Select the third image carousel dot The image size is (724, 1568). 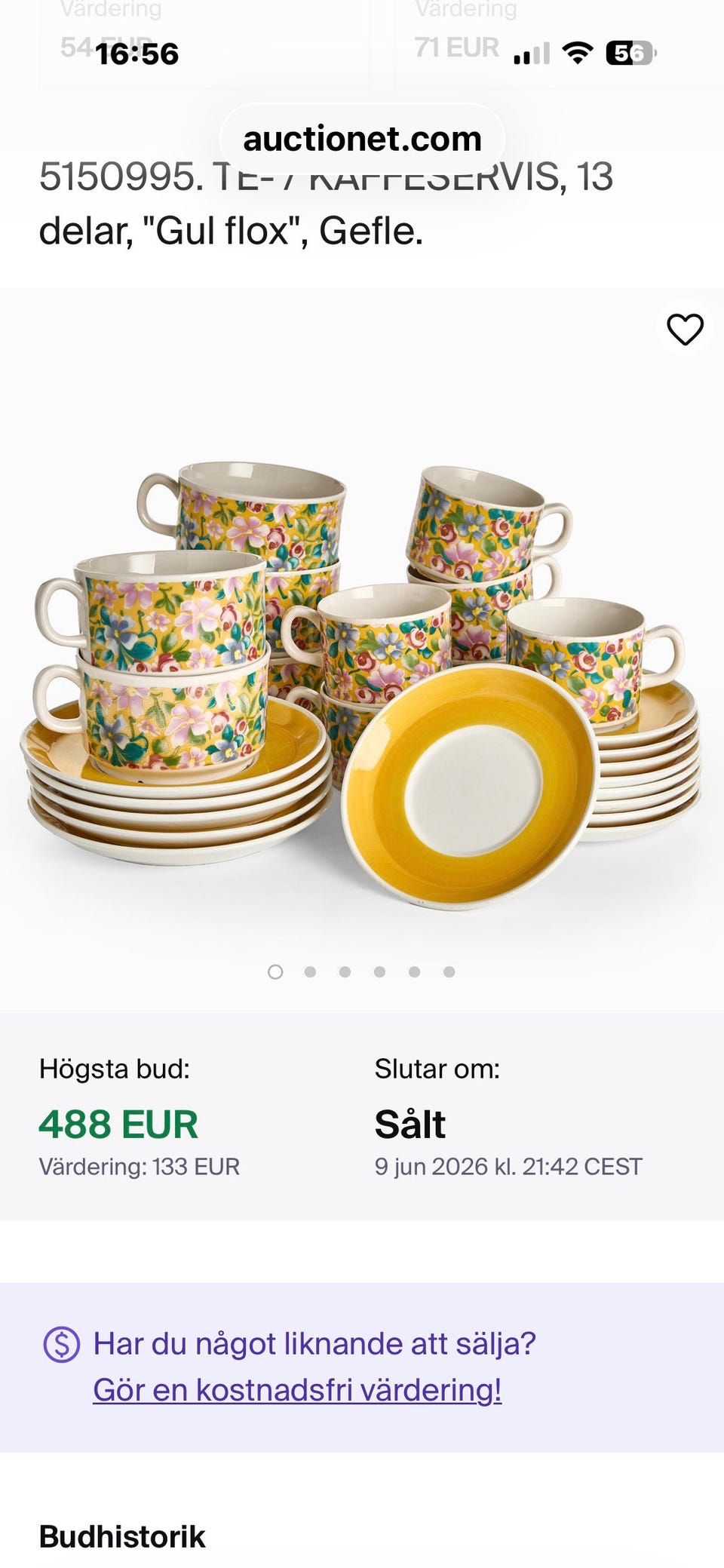(345, 971)
